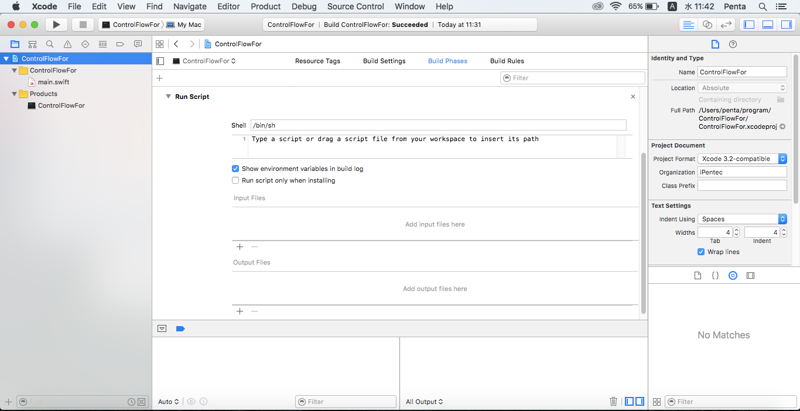The height and width of the screenshot is (411, 800).
Task: Select the Resource Tags tab
Action: click(317, 61)
